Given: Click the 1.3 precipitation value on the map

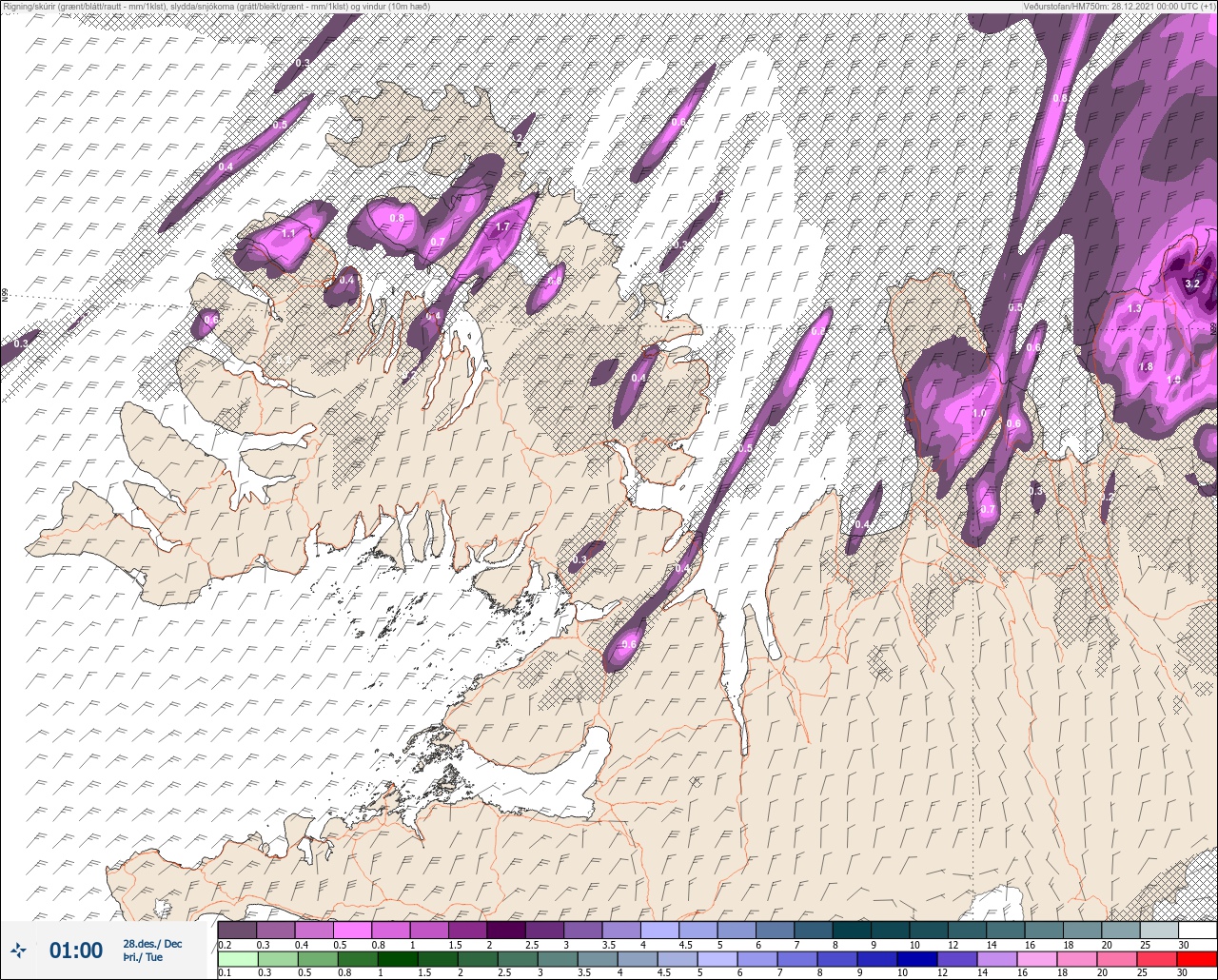Looking at the screenshot, I should coord(1134,309).
